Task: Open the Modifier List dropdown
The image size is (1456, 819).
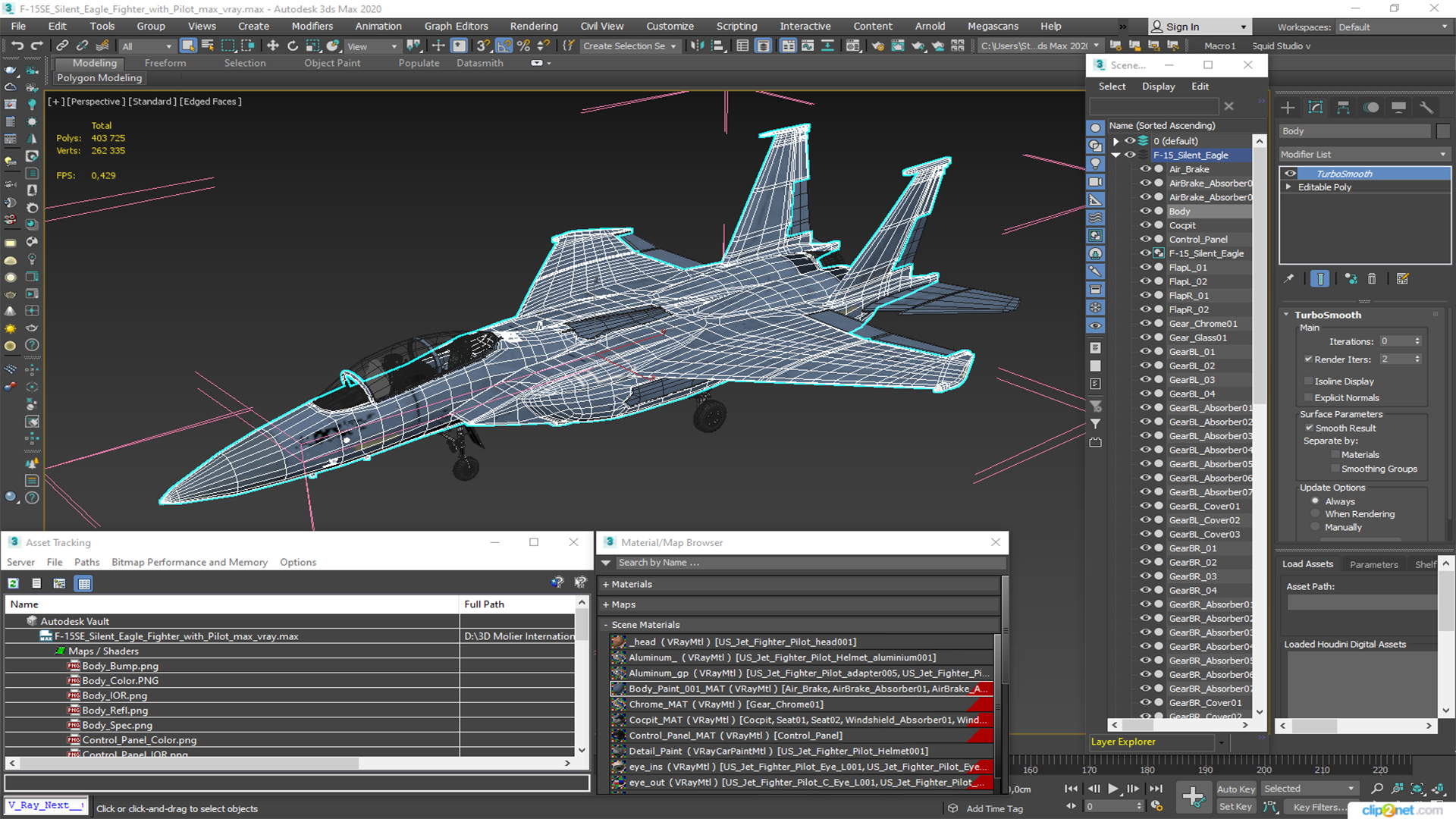Action: click(1364, 154)
